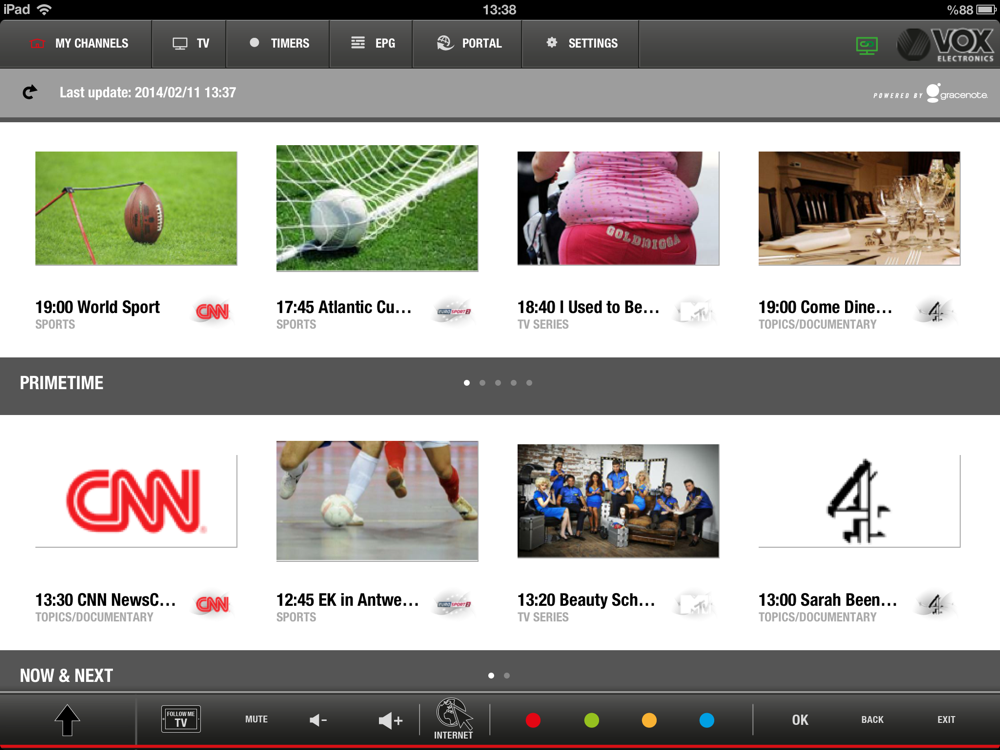Tap the yellow remote color button
Screen dimensions: 1000x750
(x=649, y=720)
